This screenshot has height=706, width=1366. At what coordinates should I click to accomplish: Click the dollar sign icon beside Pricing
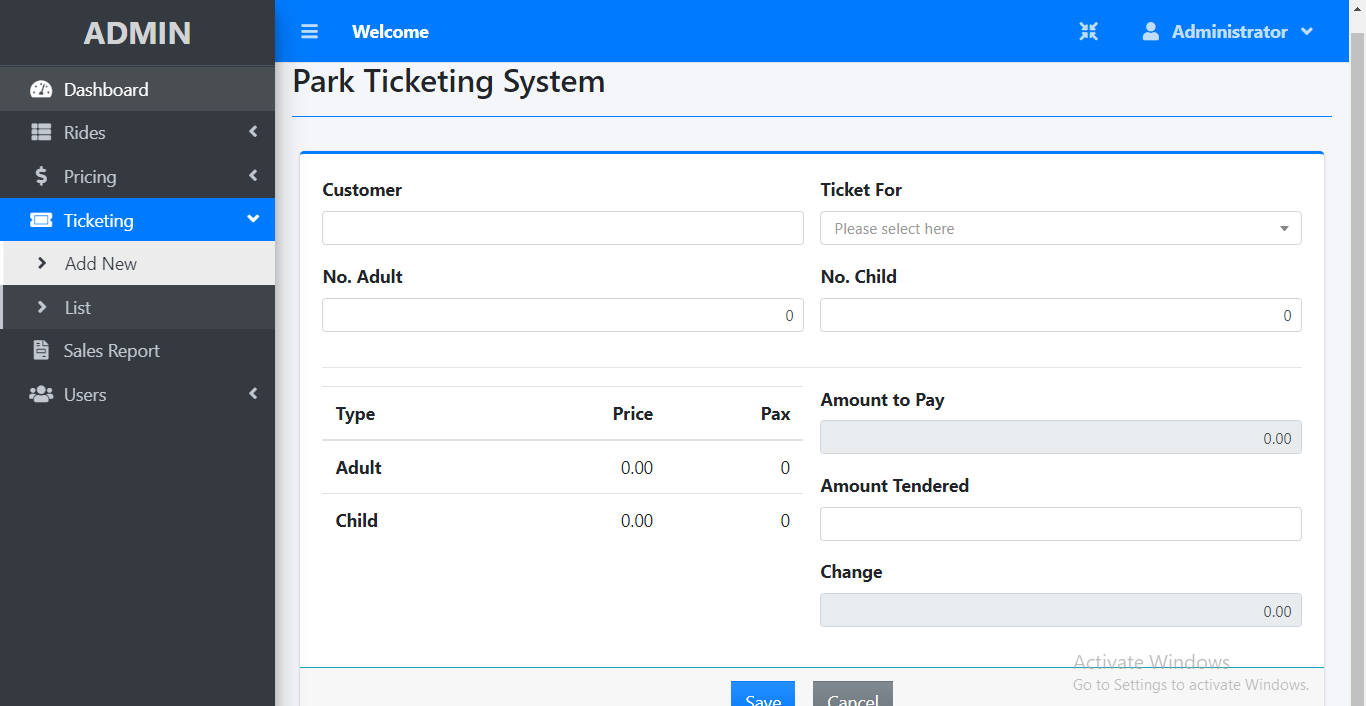(41, 176)
